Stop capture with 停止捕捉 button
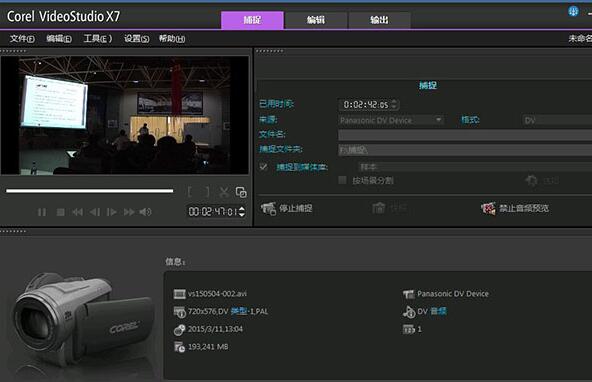 click(x=287, y=208)
